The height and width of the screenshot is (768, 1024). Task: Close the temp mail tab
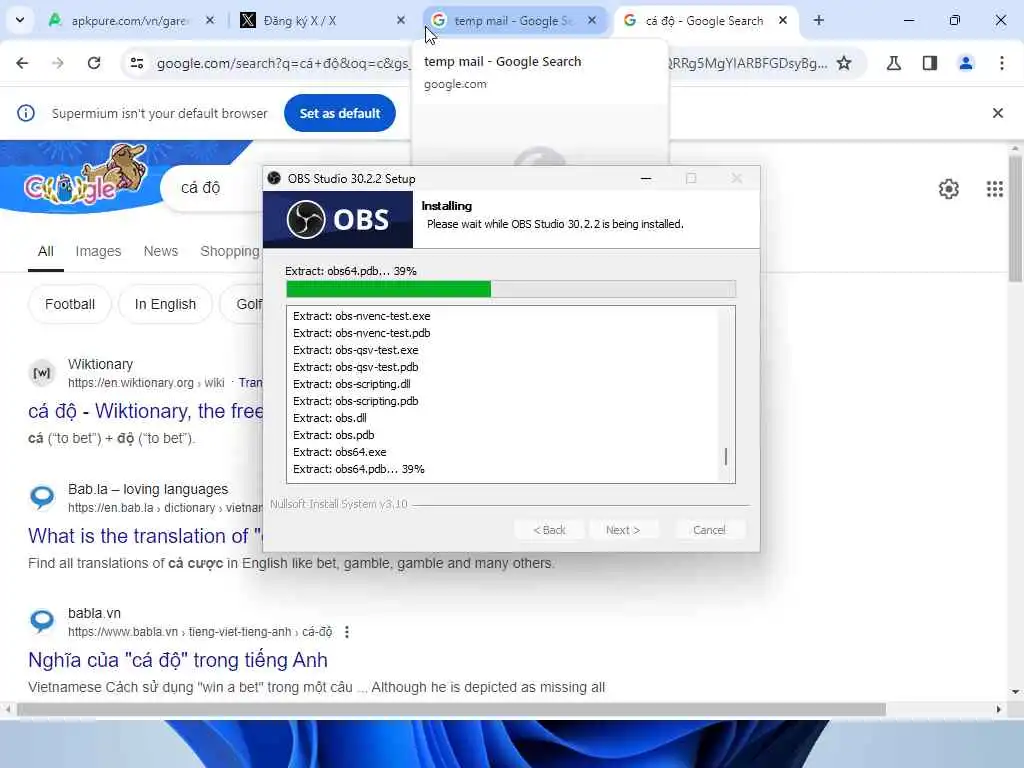coord(592,20)
